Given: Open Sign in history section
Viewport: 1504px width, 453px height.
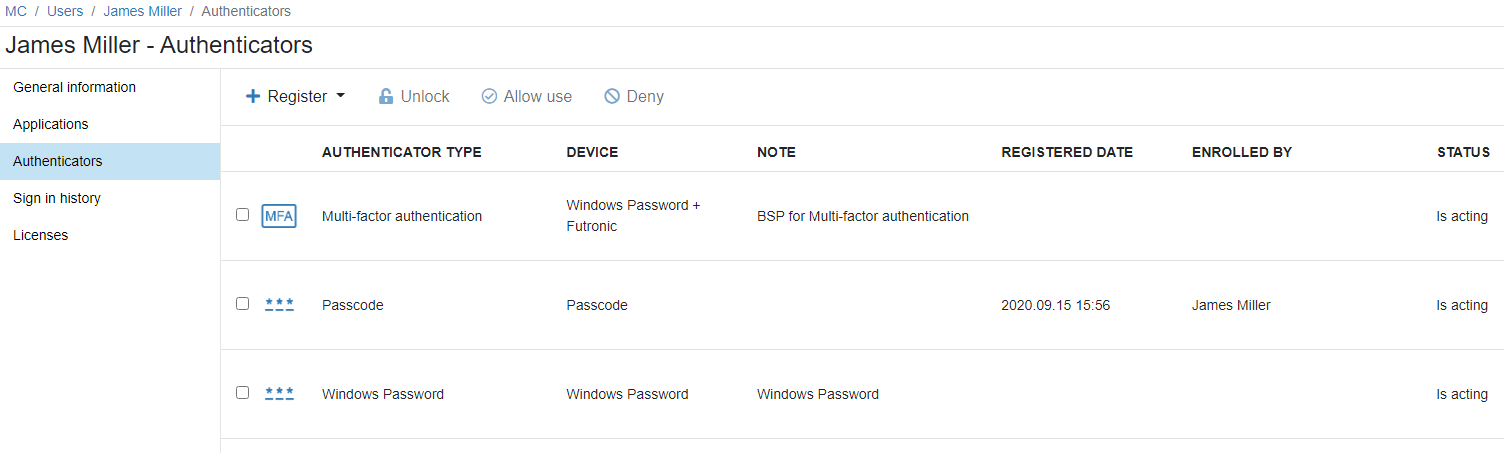Looking at the screenshot, I should pyautogui.click(x=56, y=198).
